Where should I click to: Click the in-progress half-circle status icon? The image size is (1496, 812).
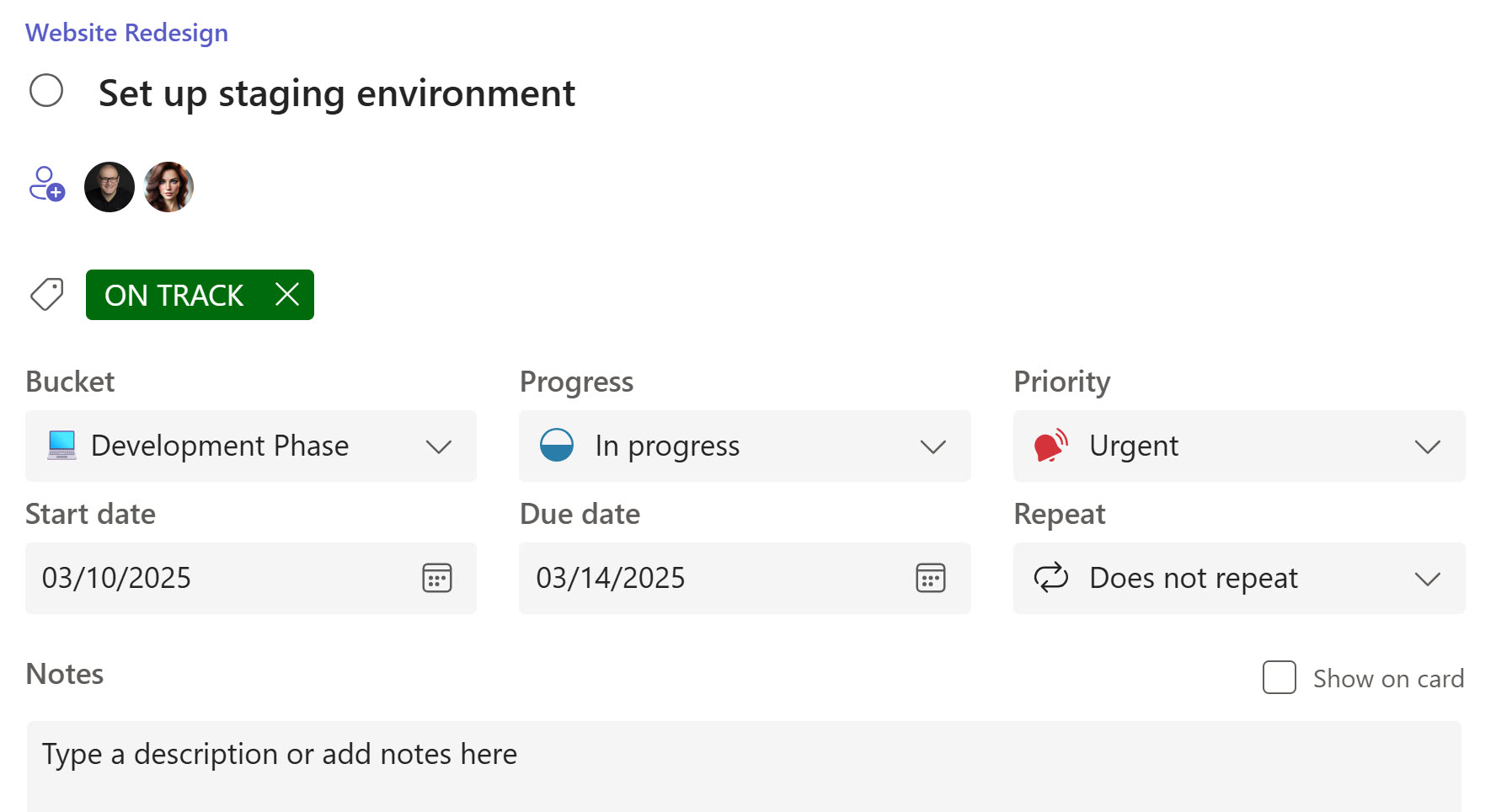(558, 446)
